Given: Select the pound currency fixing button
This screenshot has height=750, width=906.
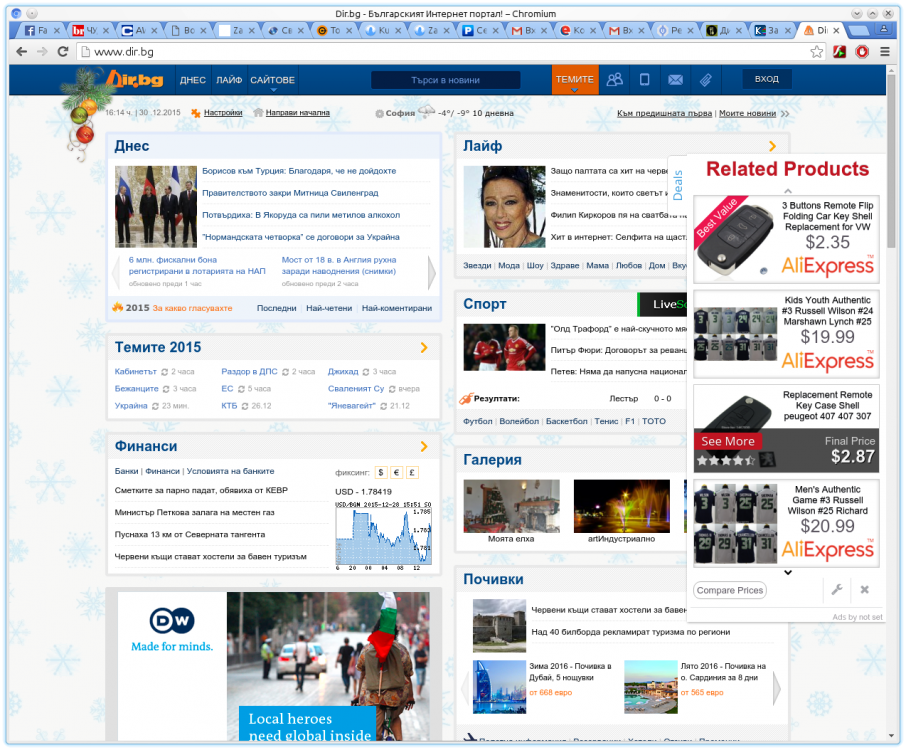Looking at the screenshot, I should coord(412,473).
